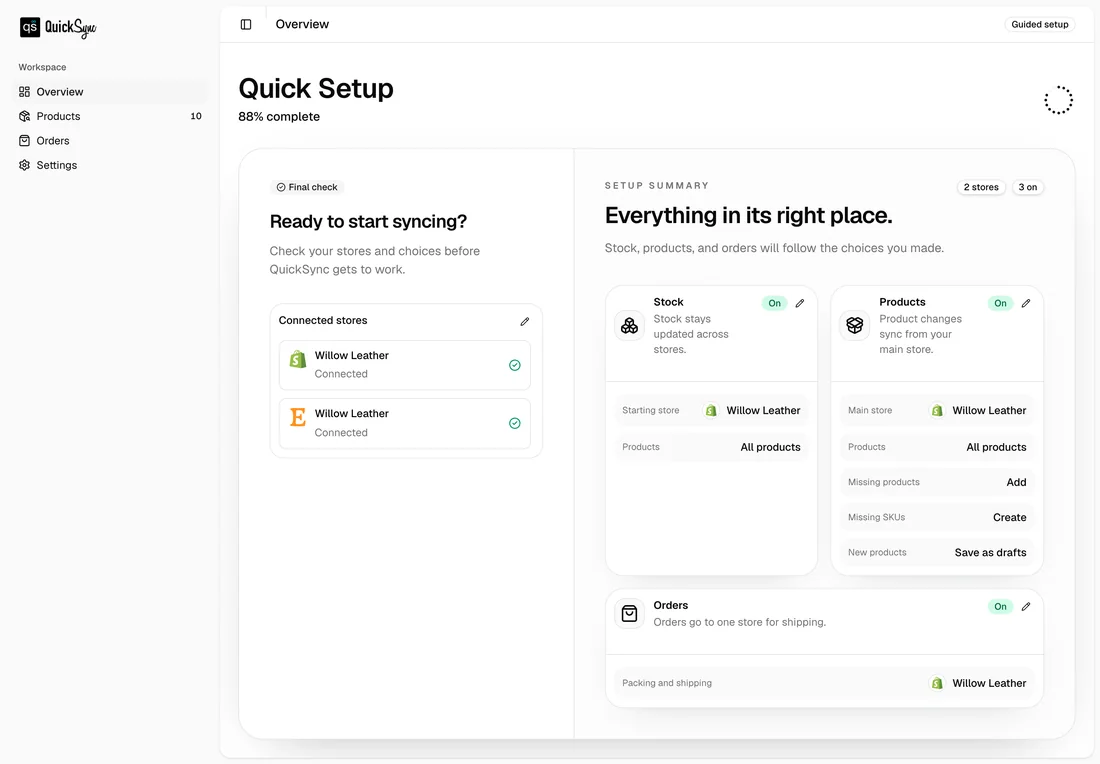Viewport: 1100px width, 764px height.
Task: Click the 3 on badge
Action: tap(1028, 187)
